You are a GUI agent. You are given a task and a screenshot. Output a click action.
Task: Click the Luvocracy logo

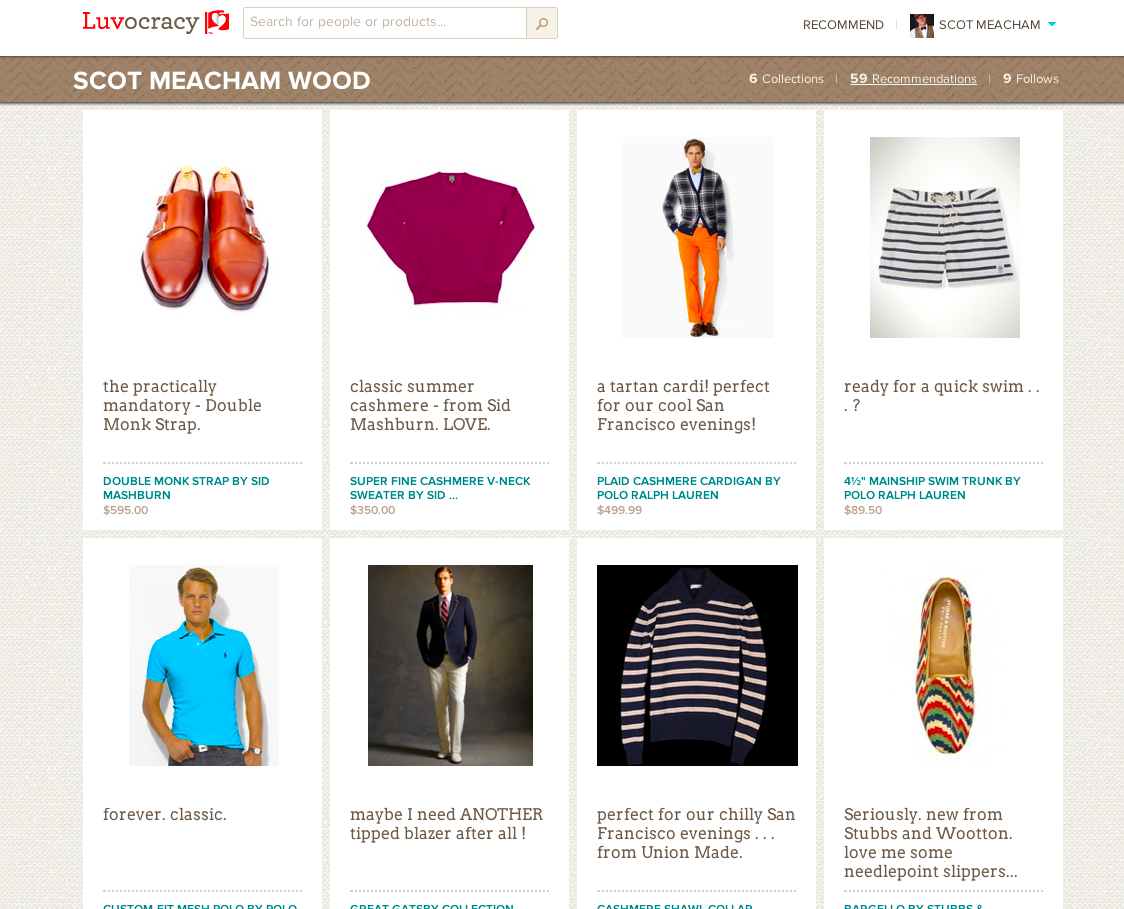[x=156, y=22]
